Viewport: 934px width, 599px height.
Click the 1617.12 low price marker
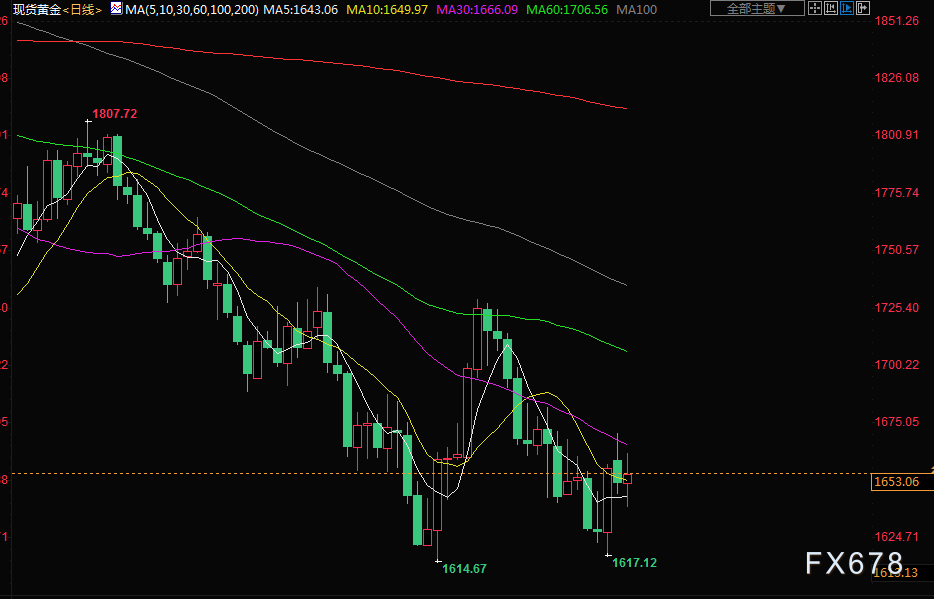tap(634, 563)
